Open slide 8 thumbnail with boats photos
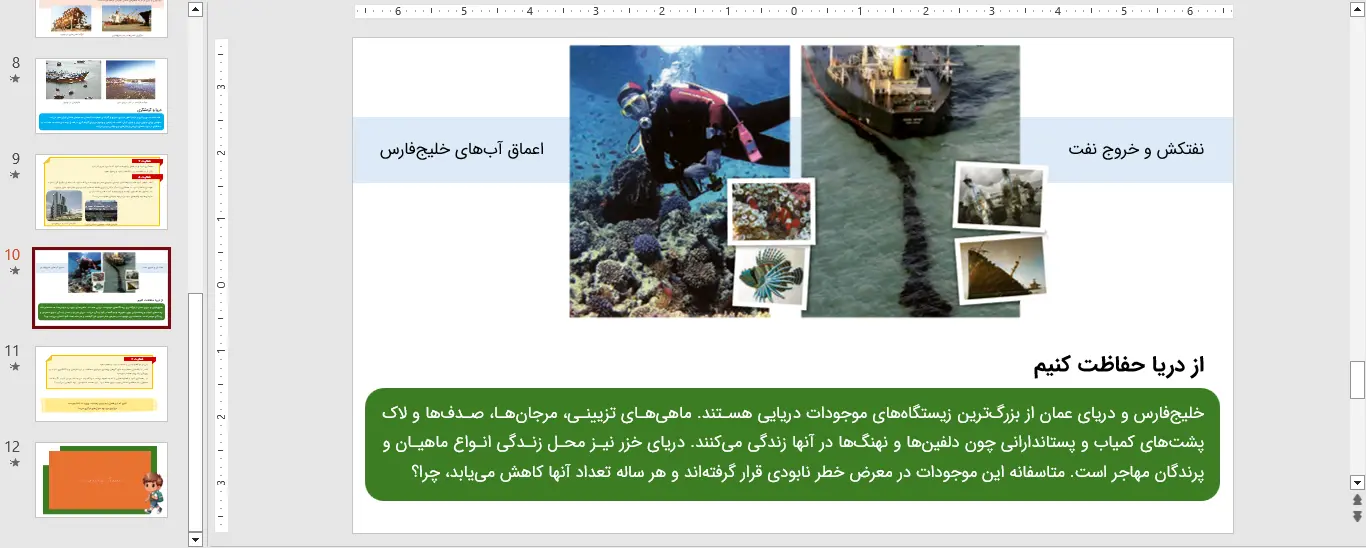This screenshot has width=1366, height=548. [x=101, y=95]
